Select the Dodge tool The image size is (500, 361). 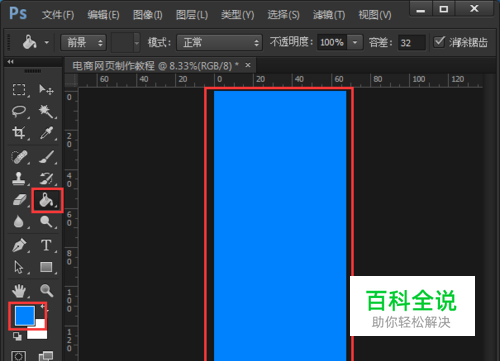(46, 221)
